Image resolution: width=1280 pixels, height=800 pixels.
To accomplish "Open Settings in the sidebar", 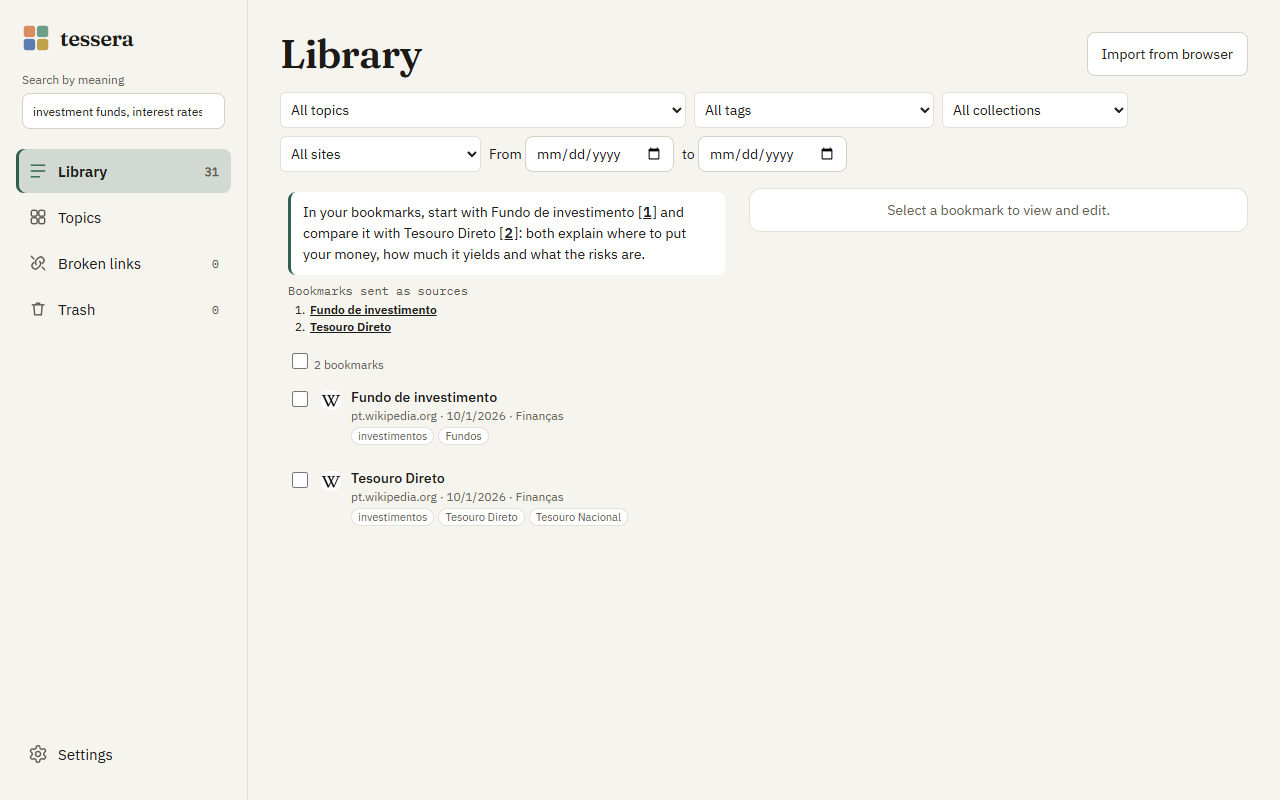I will pos(124,754).
